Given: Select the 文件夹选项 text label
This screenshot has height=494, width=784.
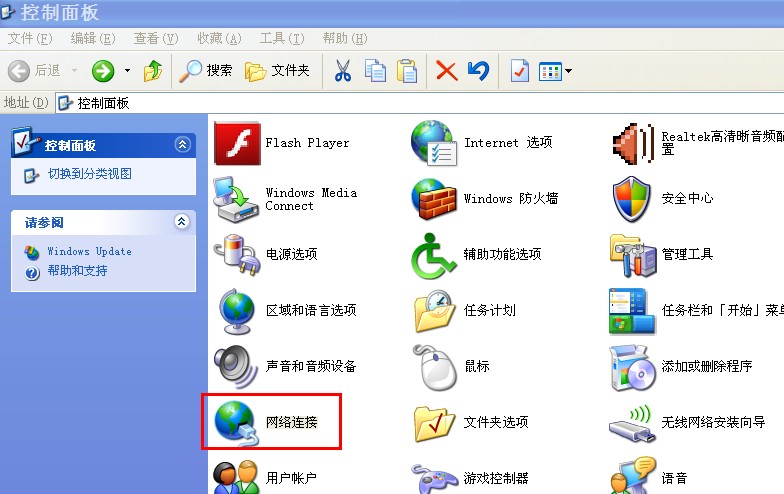Looking at the screenshot, I should point(496,422).
